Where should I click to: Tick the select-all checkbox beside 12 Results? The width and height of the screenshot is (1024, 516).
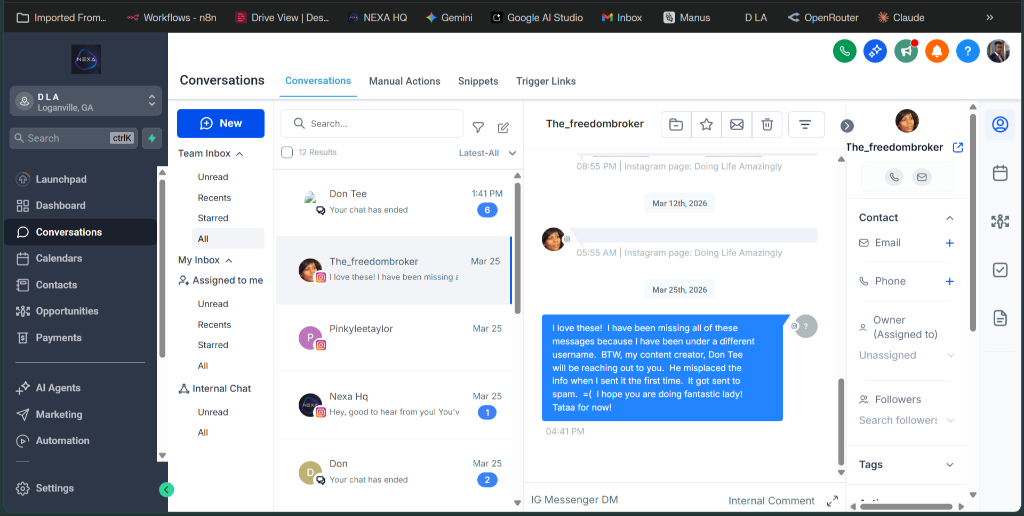(x=287, y=152)
